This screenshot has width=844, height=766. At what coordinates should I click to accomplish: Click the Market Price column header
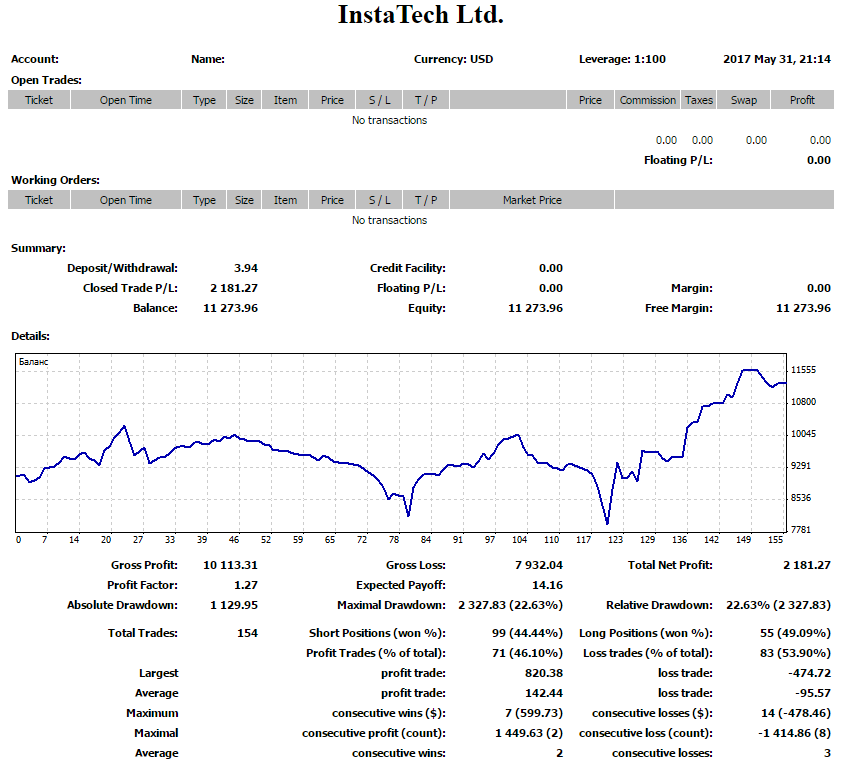pyautogui.click(x=532, y=200)
